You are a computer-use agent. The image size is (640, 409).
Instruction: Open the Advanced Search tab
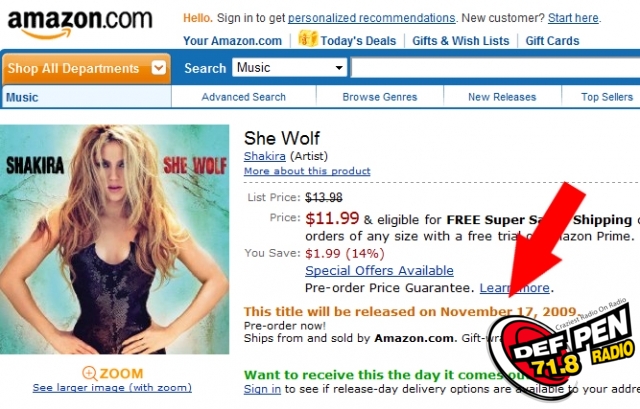(x=244, y=97)
